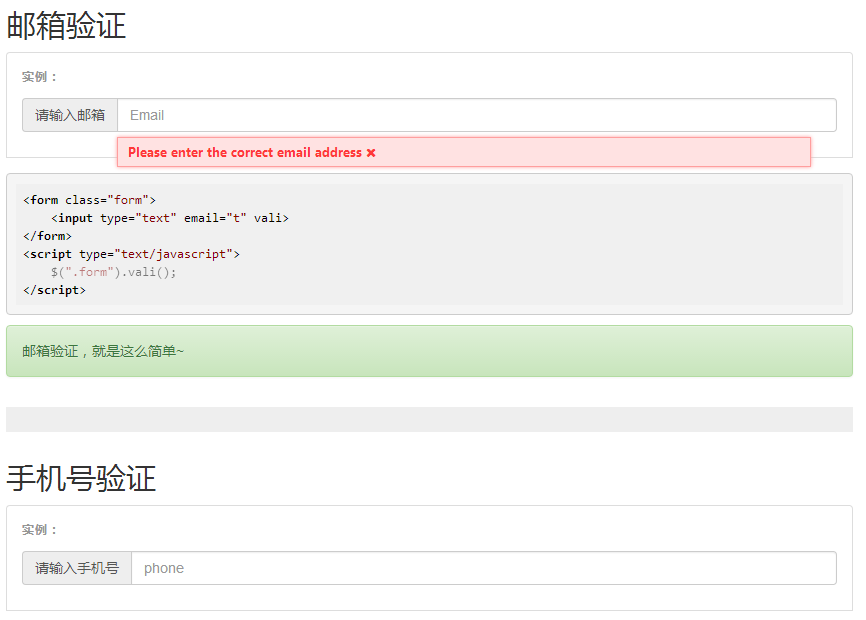The image size is (866, 620).
Task: Click the 邮箱验证 heading
Action: [x=66, y=26]
